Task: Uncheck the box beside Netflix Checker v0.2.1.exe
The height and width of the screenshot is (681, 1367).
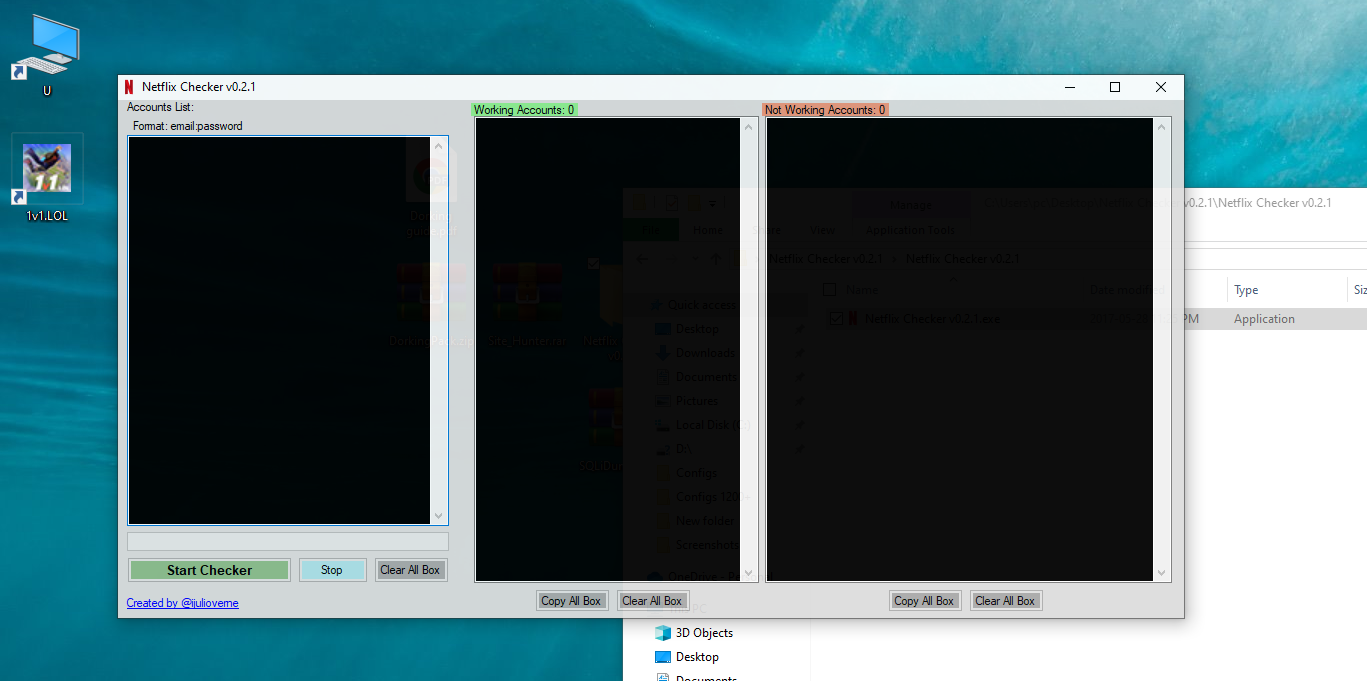Action: (837, 318)
